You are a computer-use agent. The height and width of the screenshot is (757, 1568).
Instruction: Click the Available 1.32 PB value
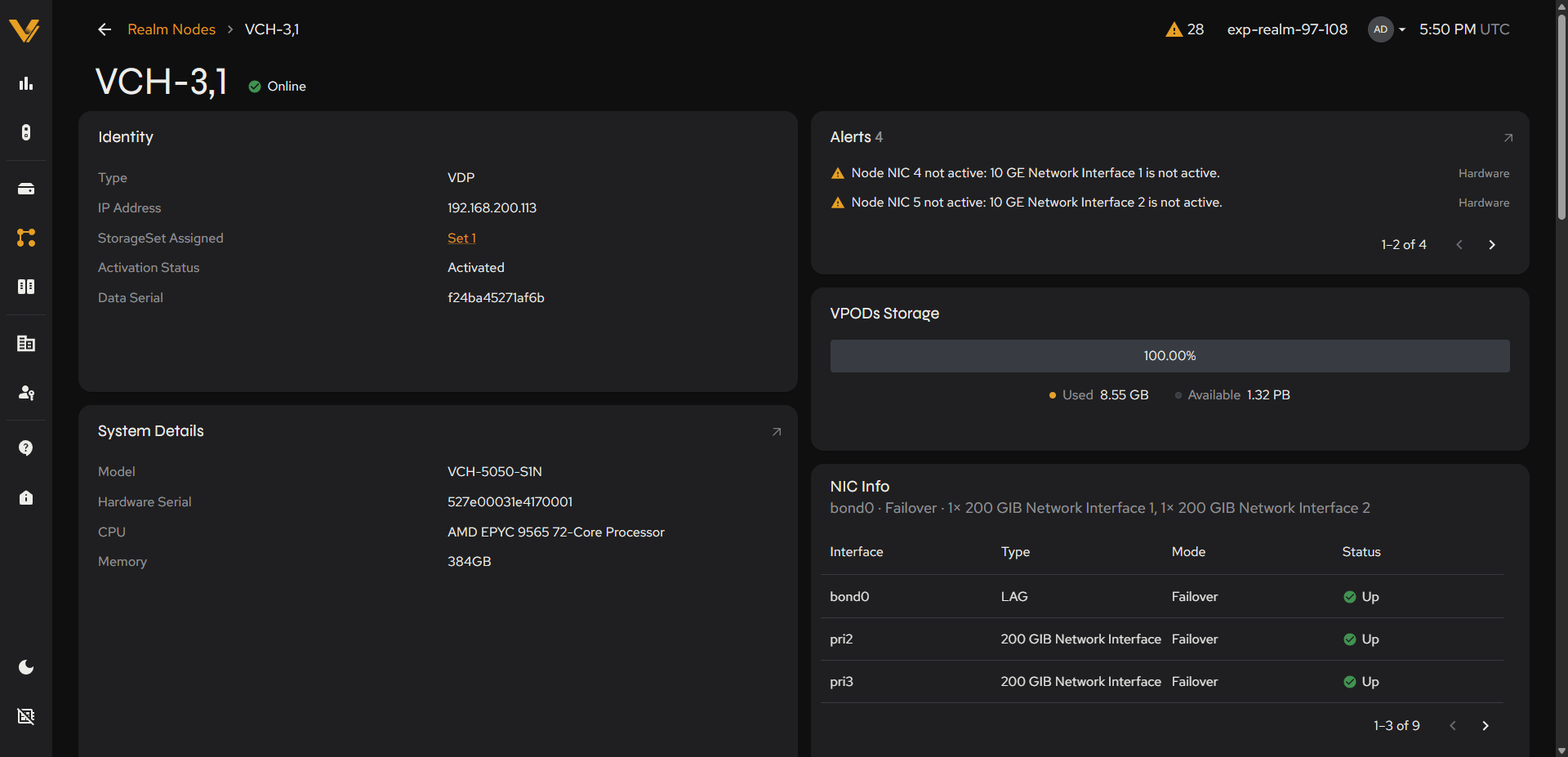pos(1268,395)
